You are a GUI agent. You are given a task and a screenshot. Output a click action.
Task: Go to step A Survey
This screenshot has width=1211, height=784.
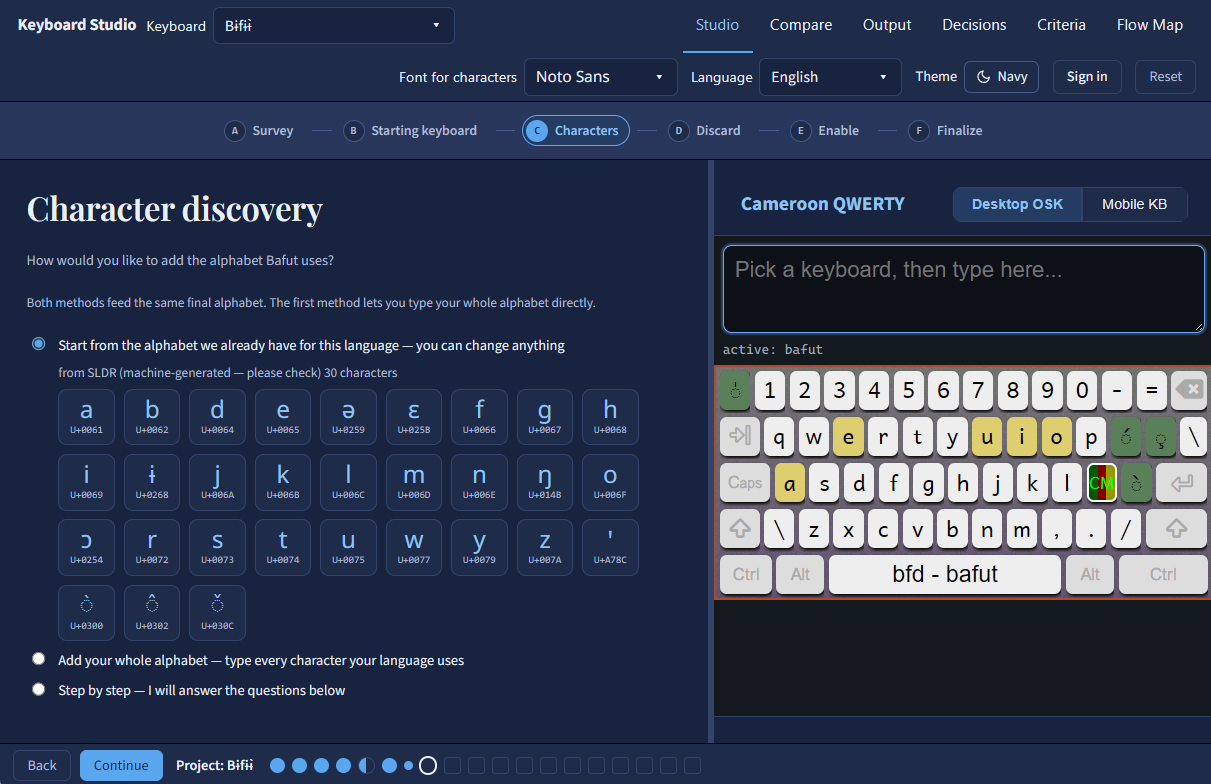pos(259,130)
